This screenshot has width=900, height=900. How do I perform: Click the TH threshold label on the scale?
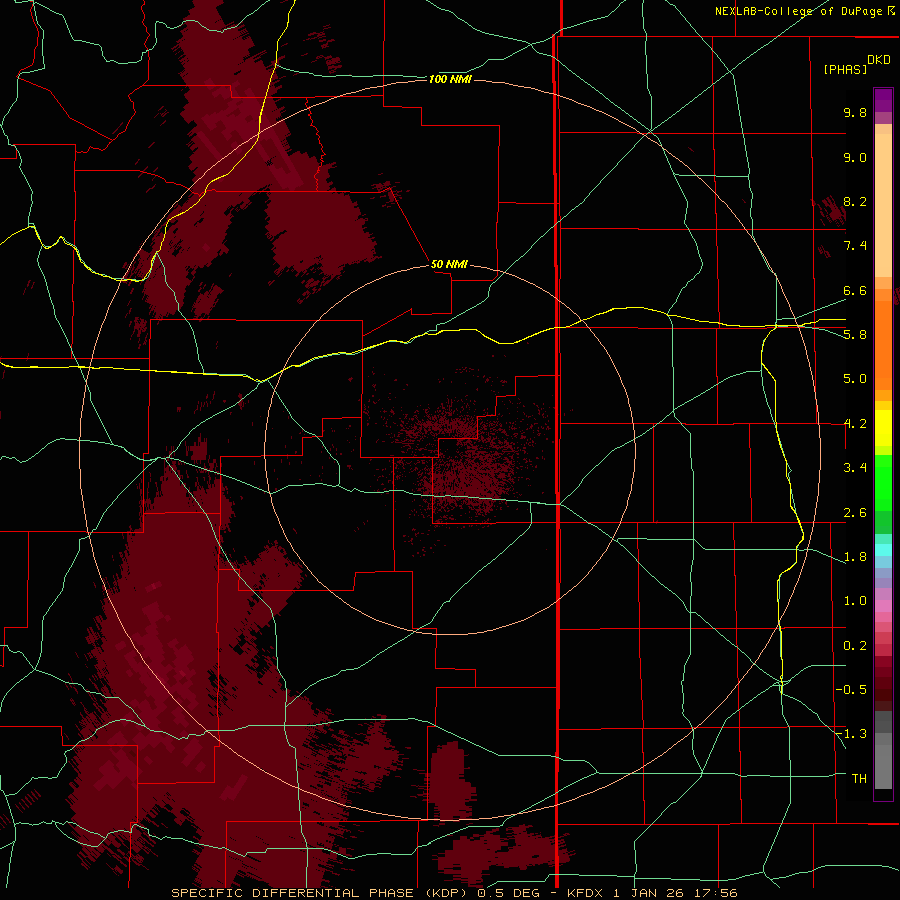859,779
